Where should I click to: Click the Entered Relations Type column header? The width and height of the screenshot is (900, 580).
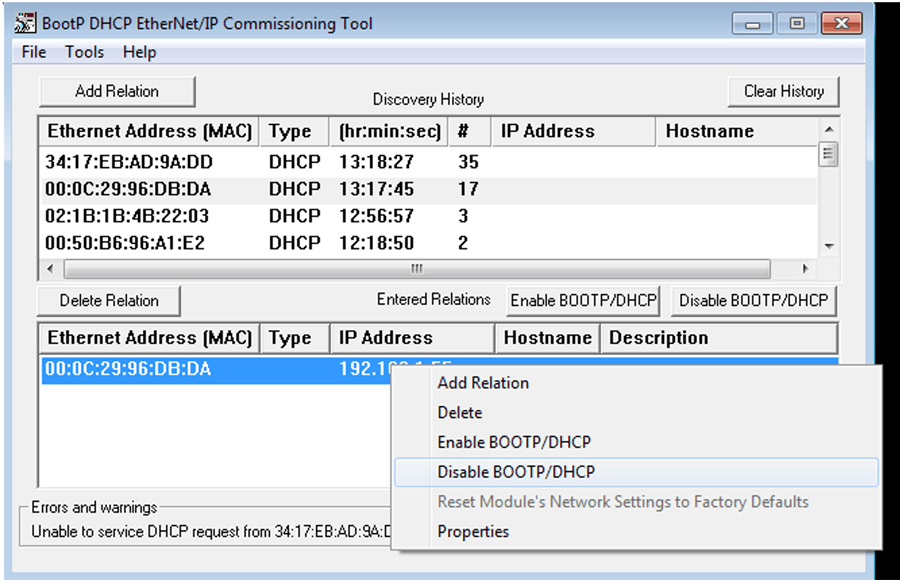(x=294, y=338)
